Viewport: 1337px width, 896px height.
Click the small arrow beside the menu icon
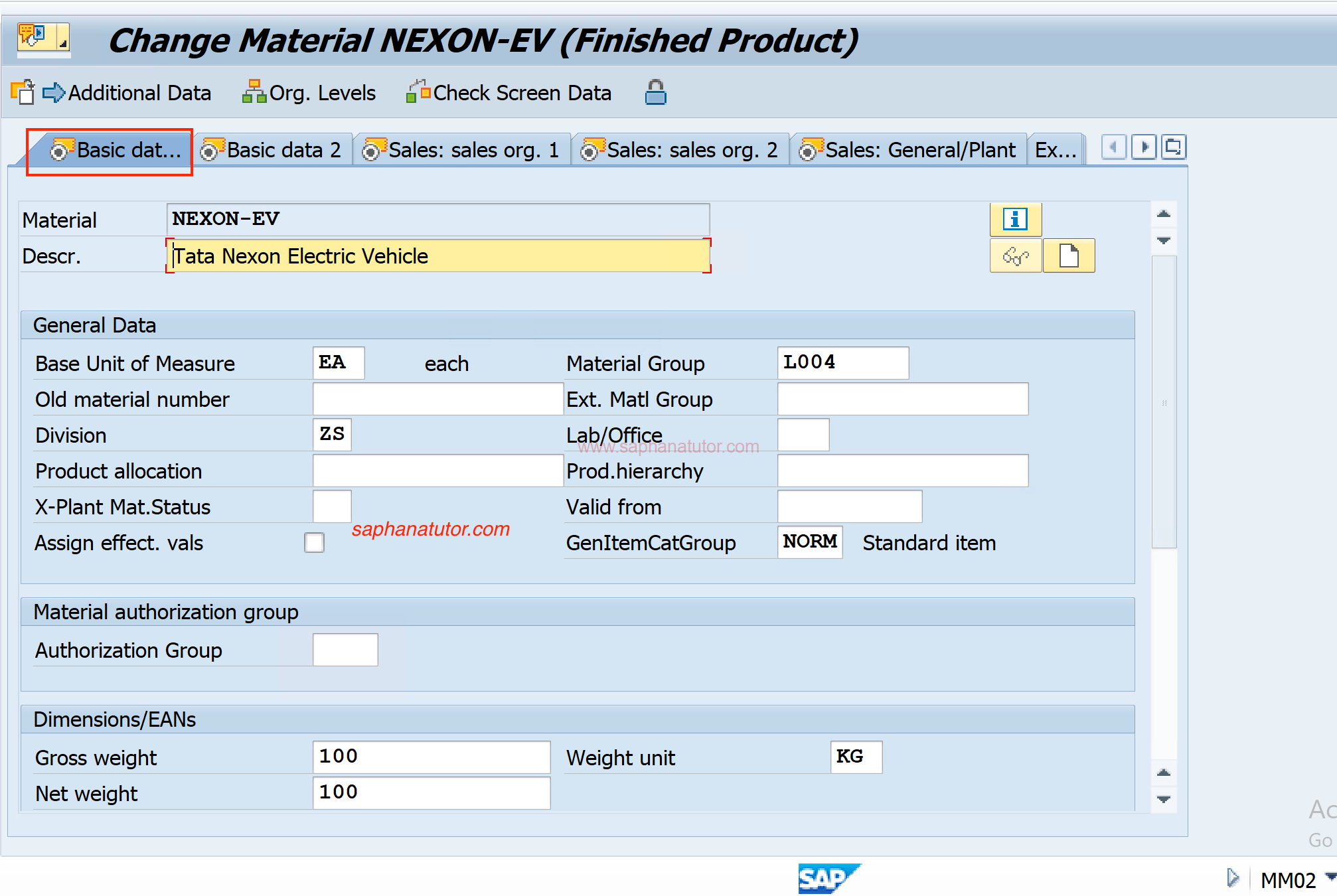pos(63,44)
